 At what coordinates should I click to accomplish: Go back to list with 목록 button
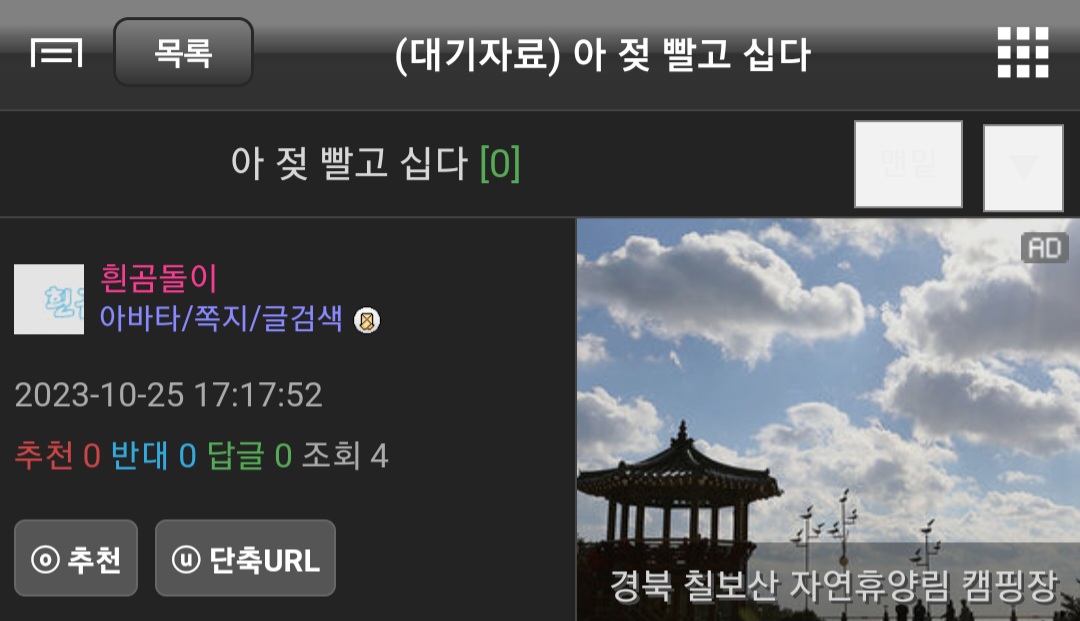point(183,52)
